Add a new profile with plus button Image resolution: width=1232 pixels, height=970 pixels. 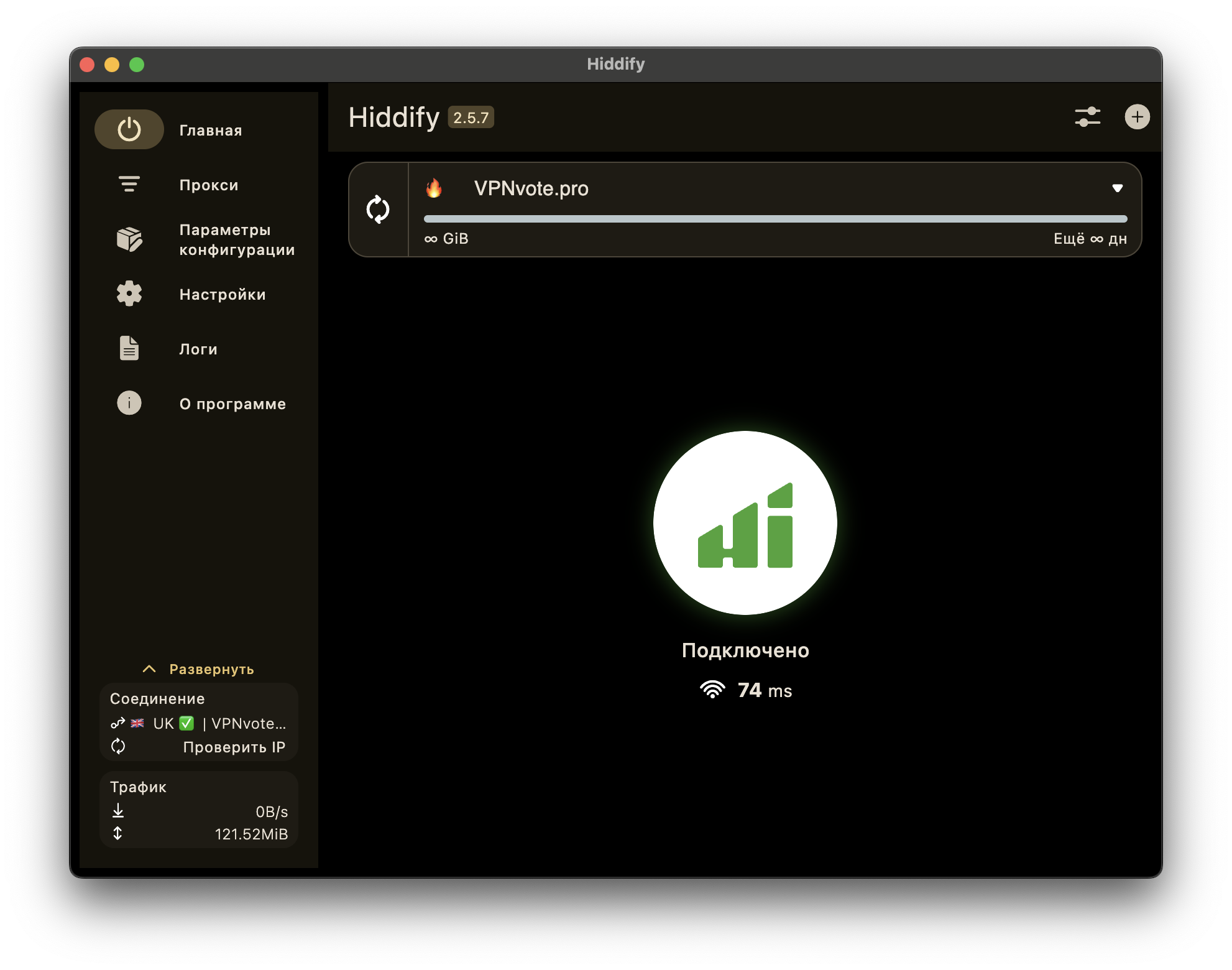[1137, 117]
